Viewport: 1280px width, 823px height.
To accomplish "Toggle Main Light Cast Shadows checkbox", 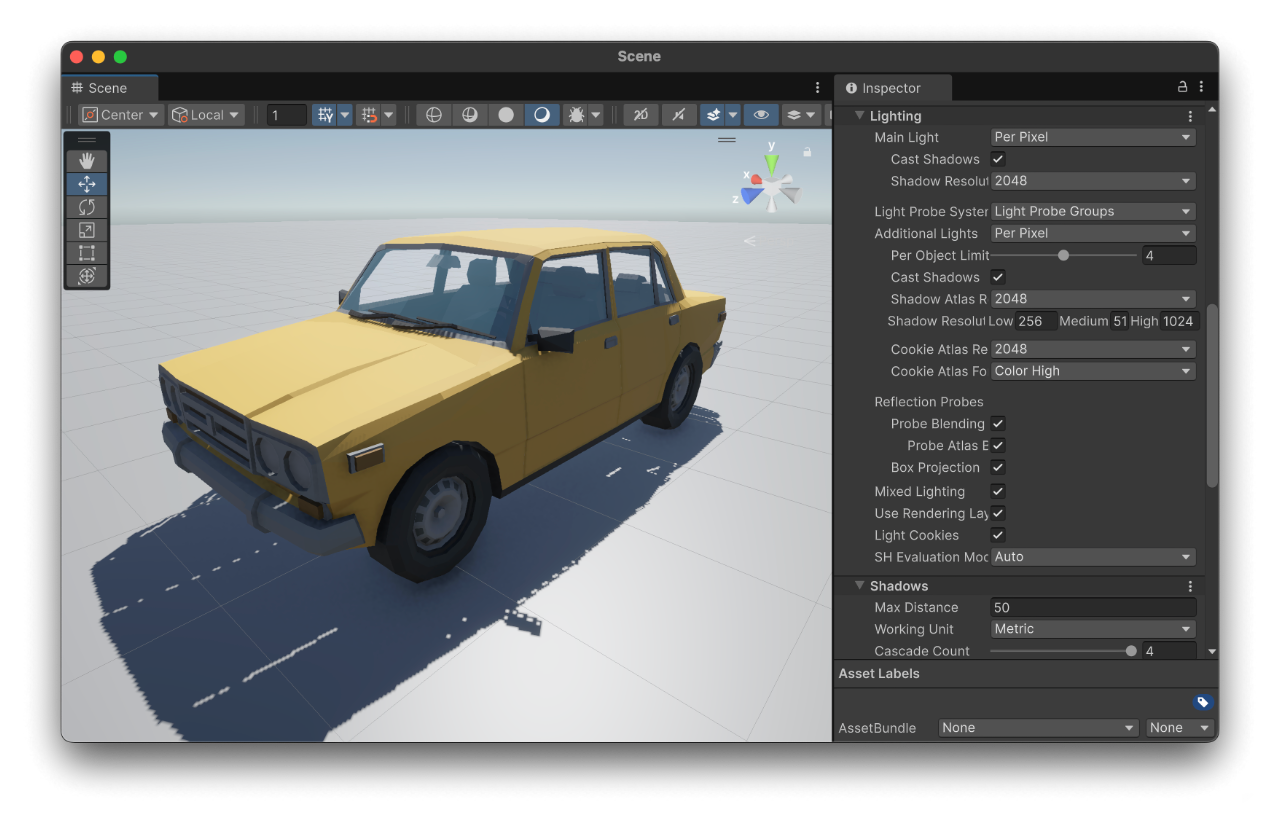I will click(x=998, y=159).
